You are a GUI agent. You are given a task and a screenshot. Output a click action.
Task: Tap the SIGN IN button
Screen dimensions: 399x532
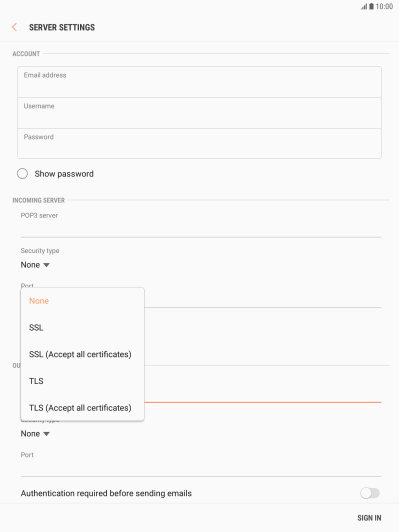pyautogui.click(x=369, y=518)
